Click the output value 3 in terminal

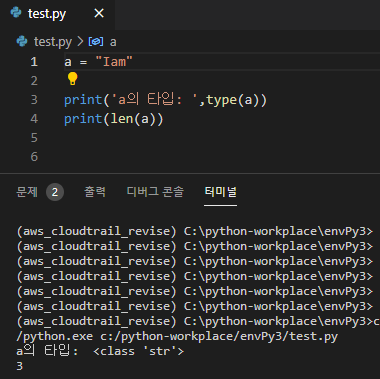coord(20,366)
